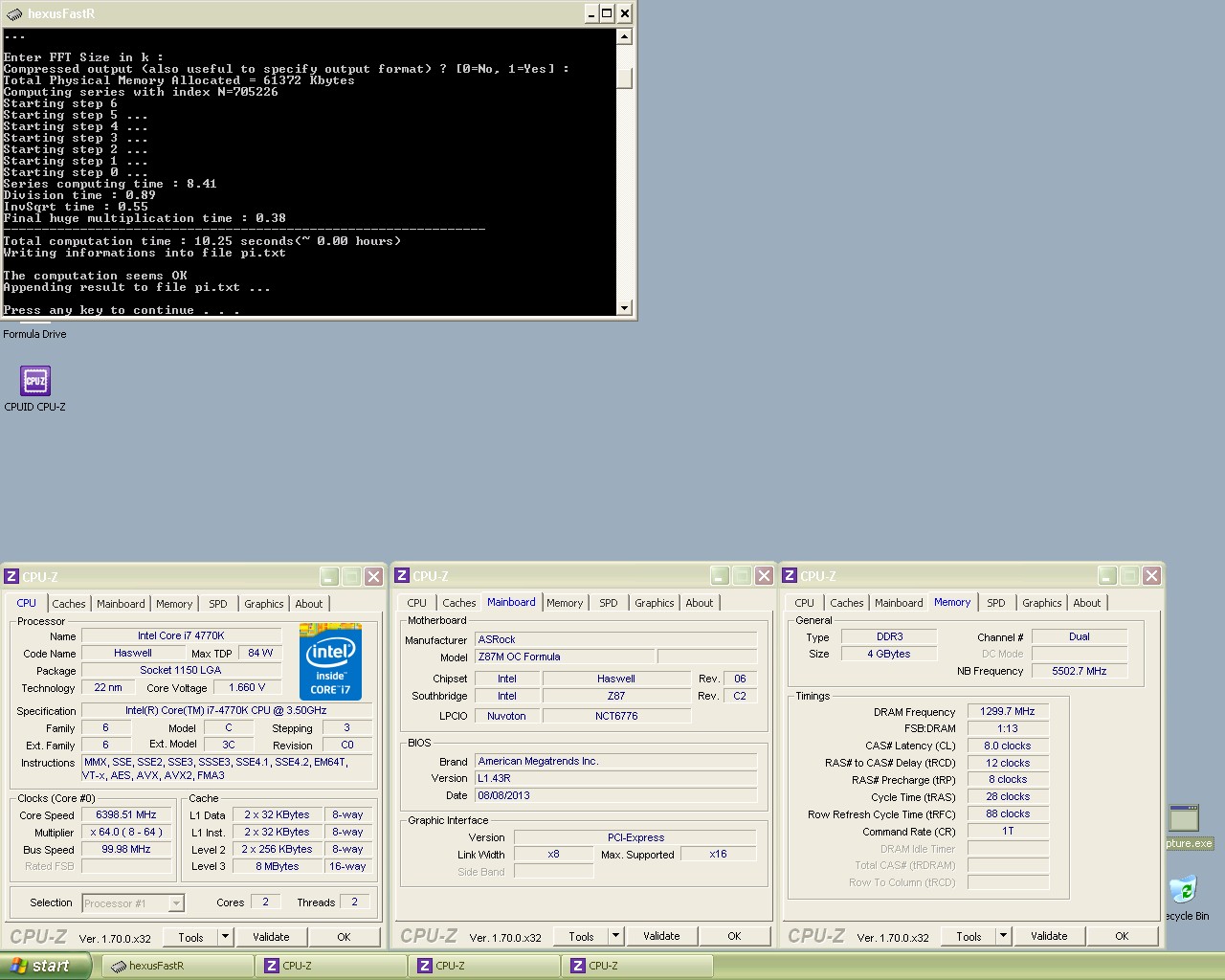The image size is (1225, 980).
Task: Select the Memory tab in middle CPU-Z window
Action: [x=565, y=603]
